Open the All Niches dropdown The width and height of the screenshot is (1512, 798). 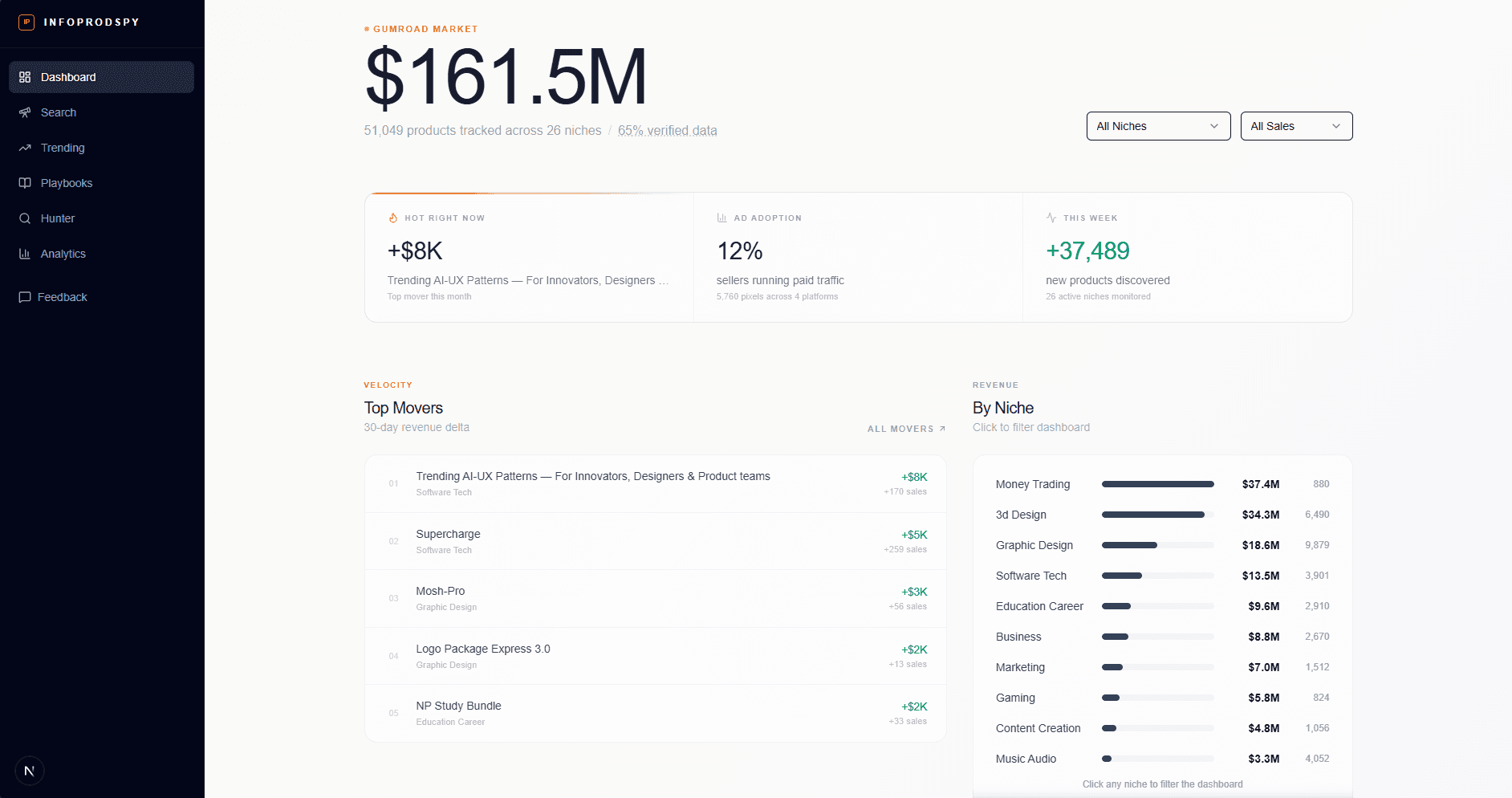click(1158, 126)
